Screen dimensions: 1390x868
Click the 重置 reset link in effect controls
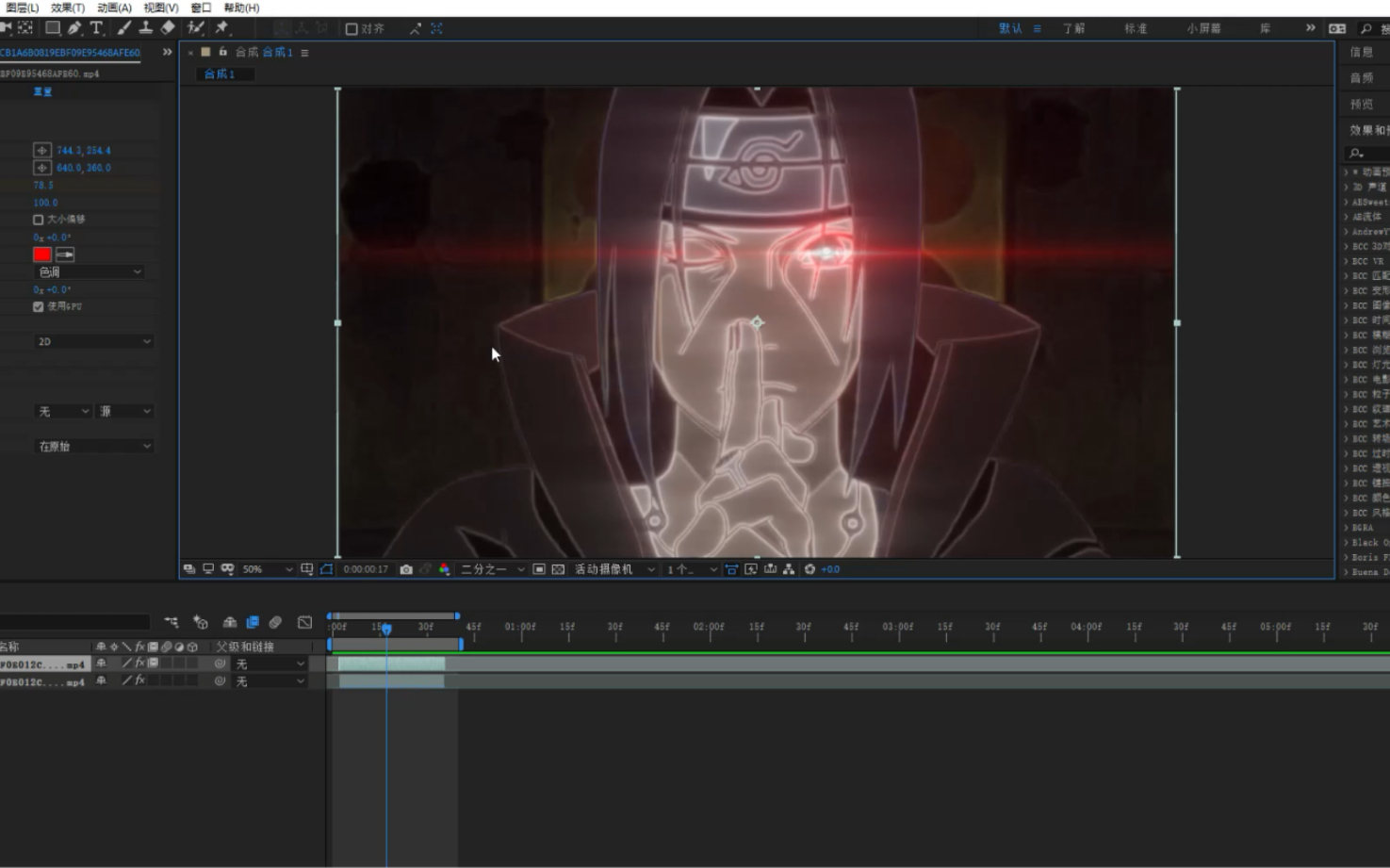click(x=42, y=91)
